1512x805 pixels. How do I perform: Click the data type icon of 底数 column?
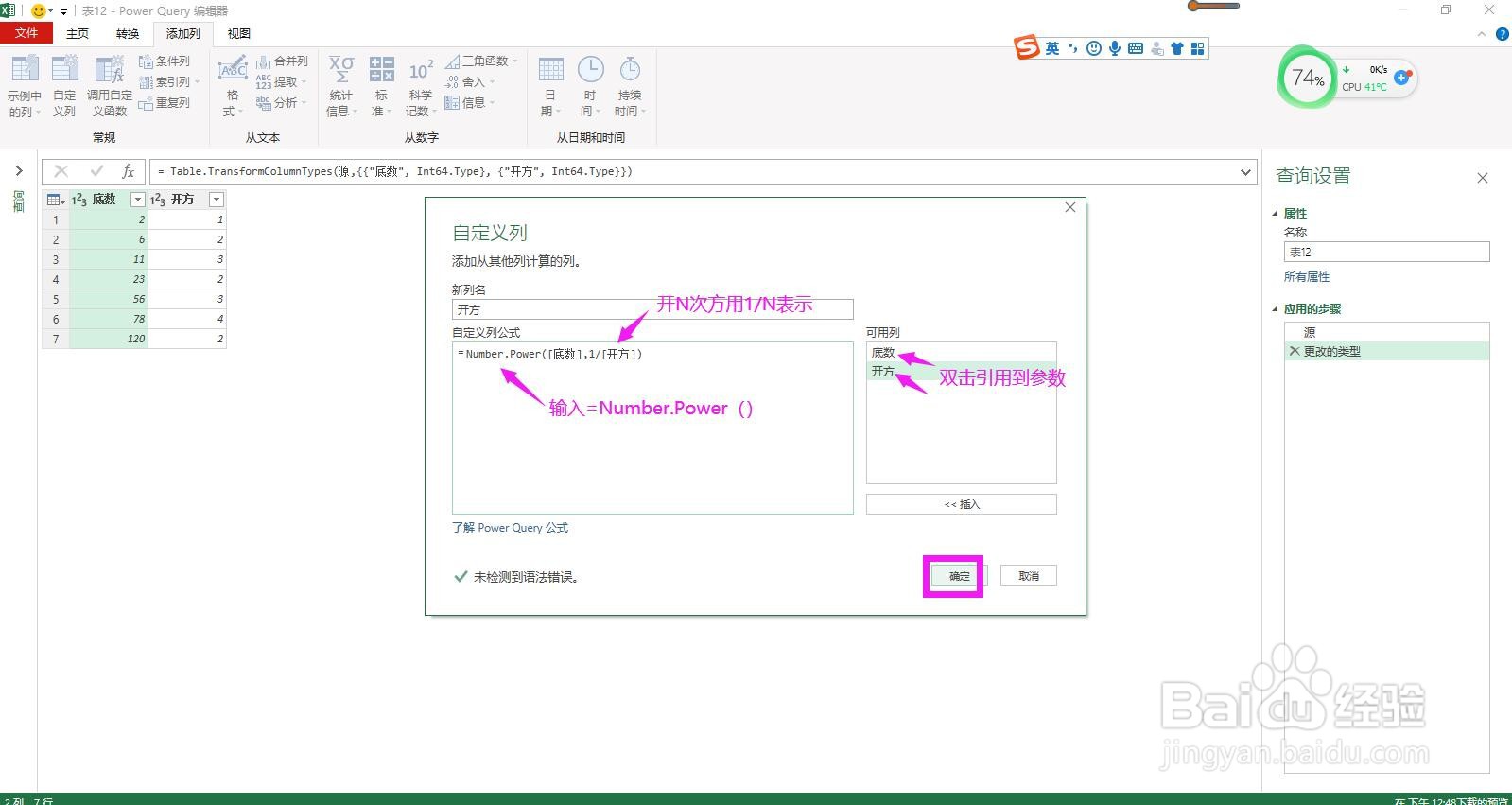click(x=79, y=200)
